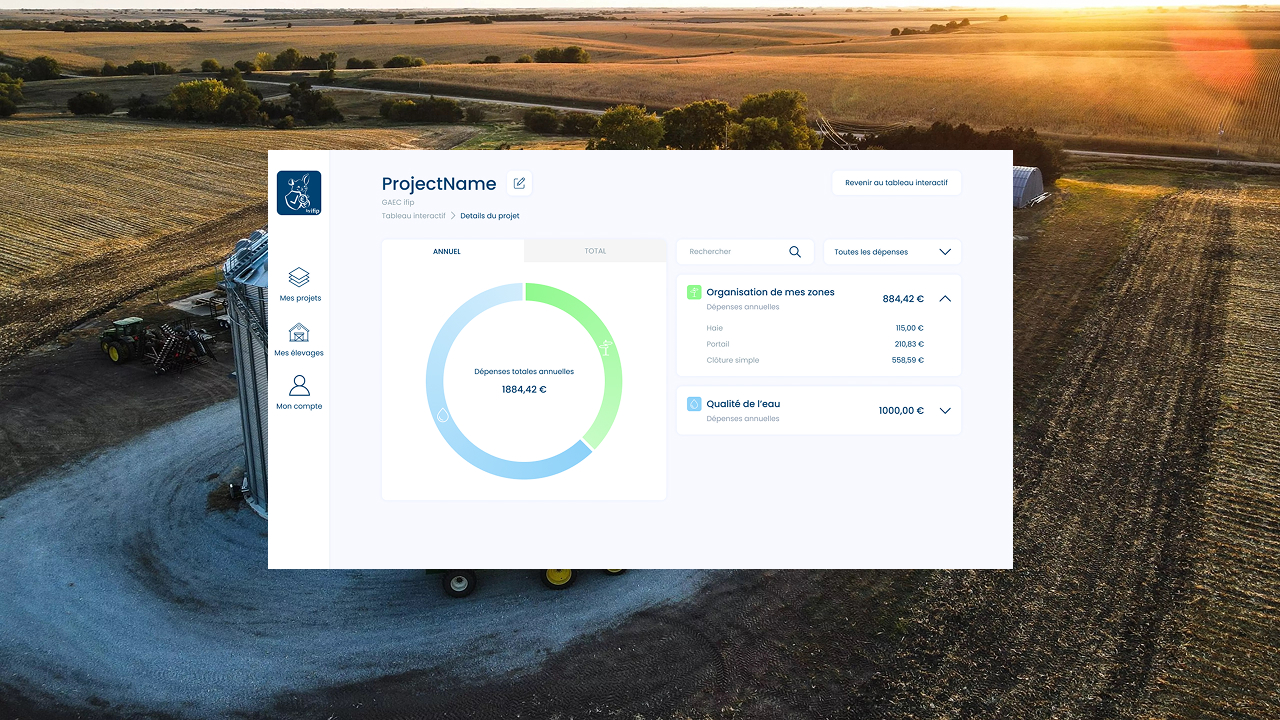Edit the ProjectName with pencil icon
The width and height of the screenshot is (1280, 720).
pyautogui.click(x=519, y=184)
